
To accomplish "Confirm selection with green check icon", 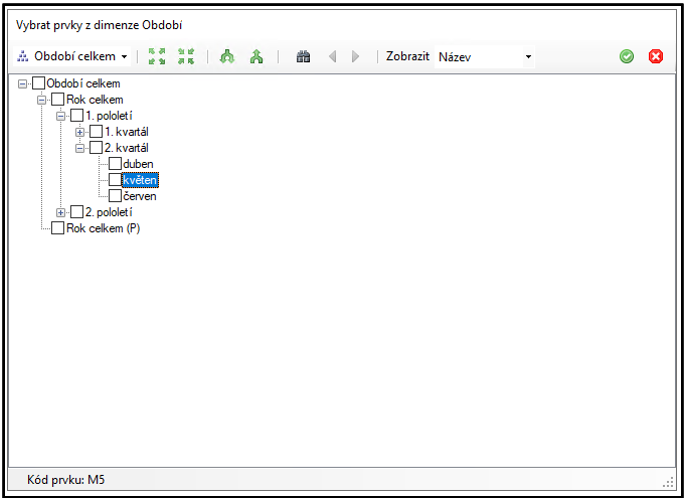I will (627, 56).
